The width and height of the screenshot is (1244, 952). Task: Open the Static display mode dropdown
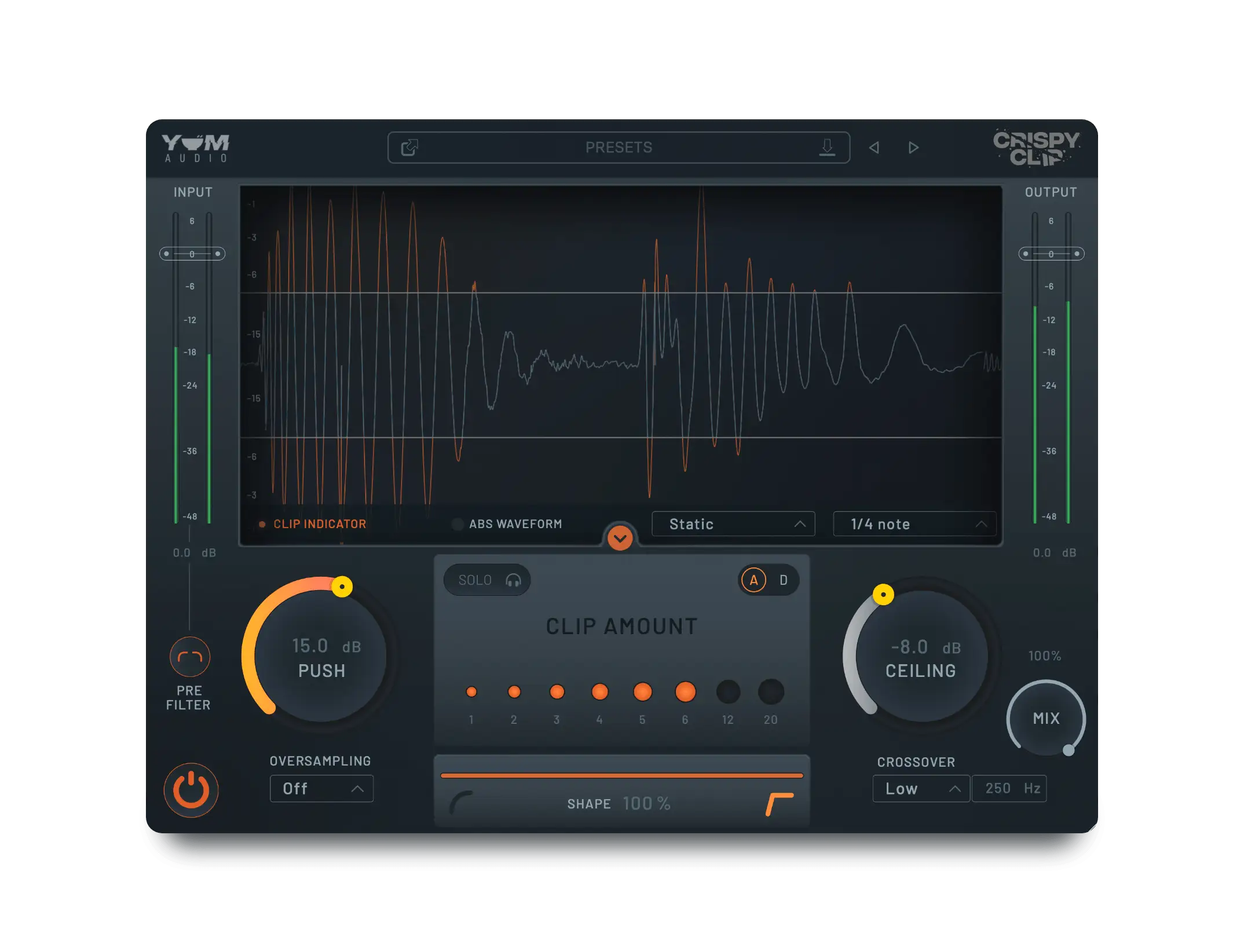tap(733, 524)
